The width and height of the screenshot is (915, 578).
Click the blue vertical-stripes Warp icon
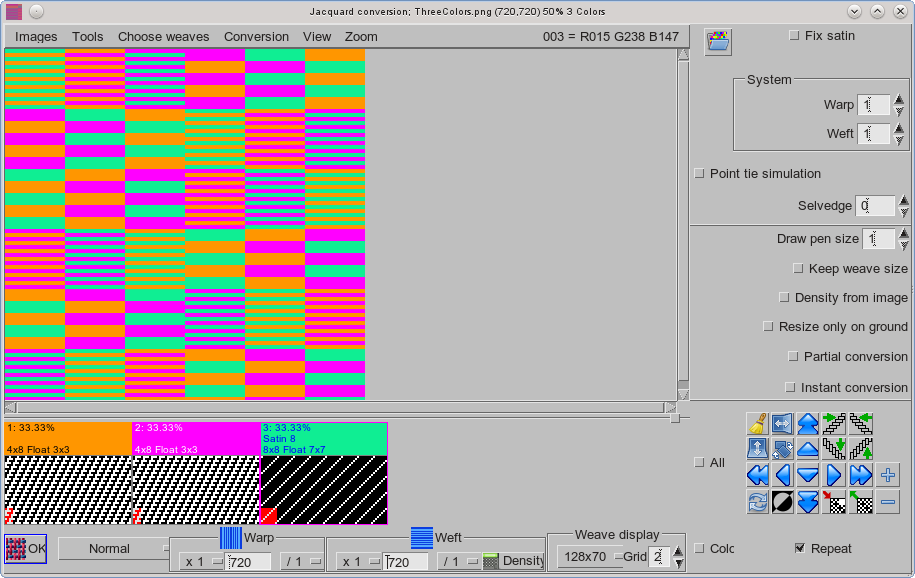[231, 538]
